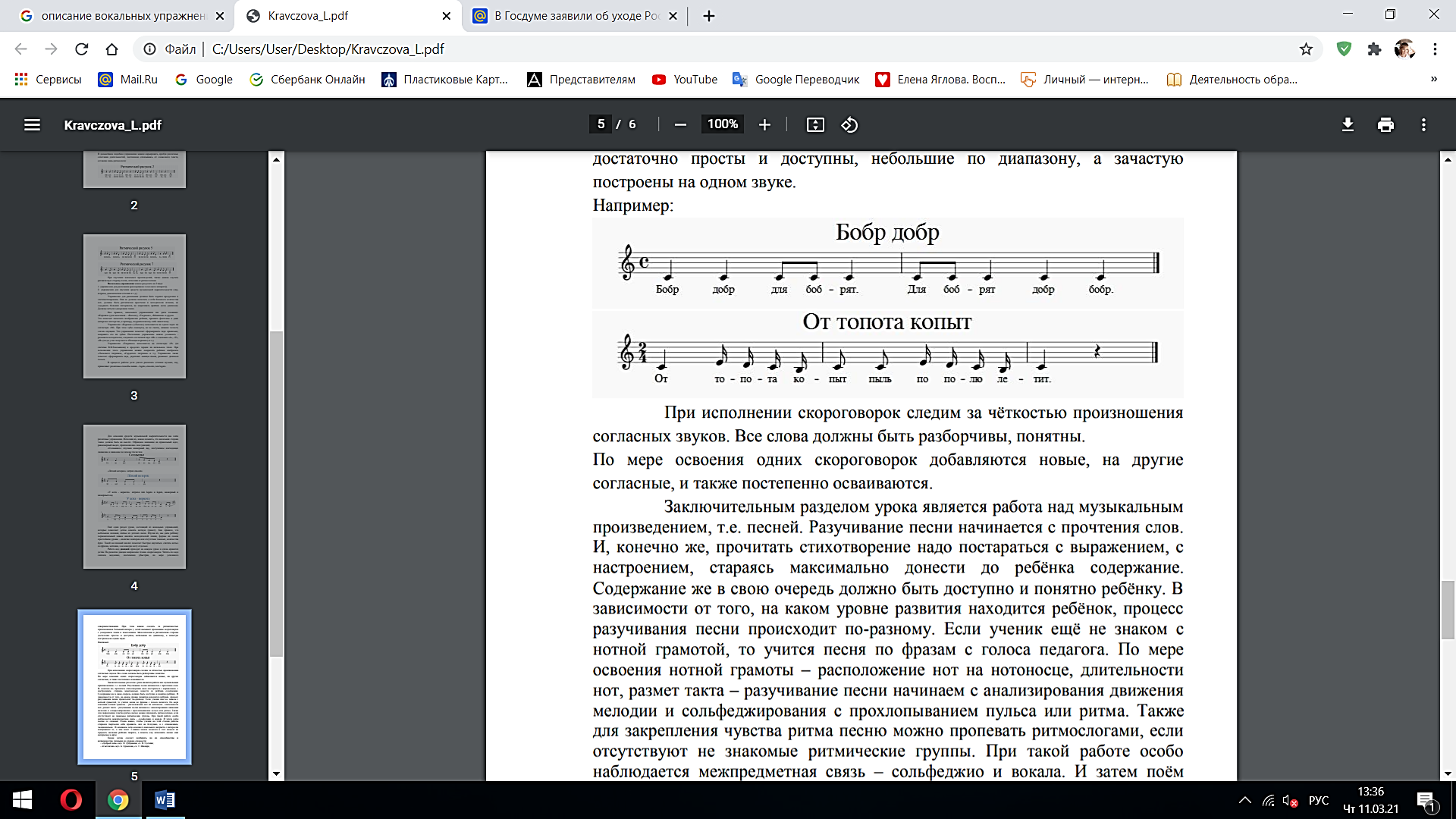The height and width of the screenshot is (819, 1456).
Task: Open Chrome's three-dot main menu
Action: [1435, 49]
